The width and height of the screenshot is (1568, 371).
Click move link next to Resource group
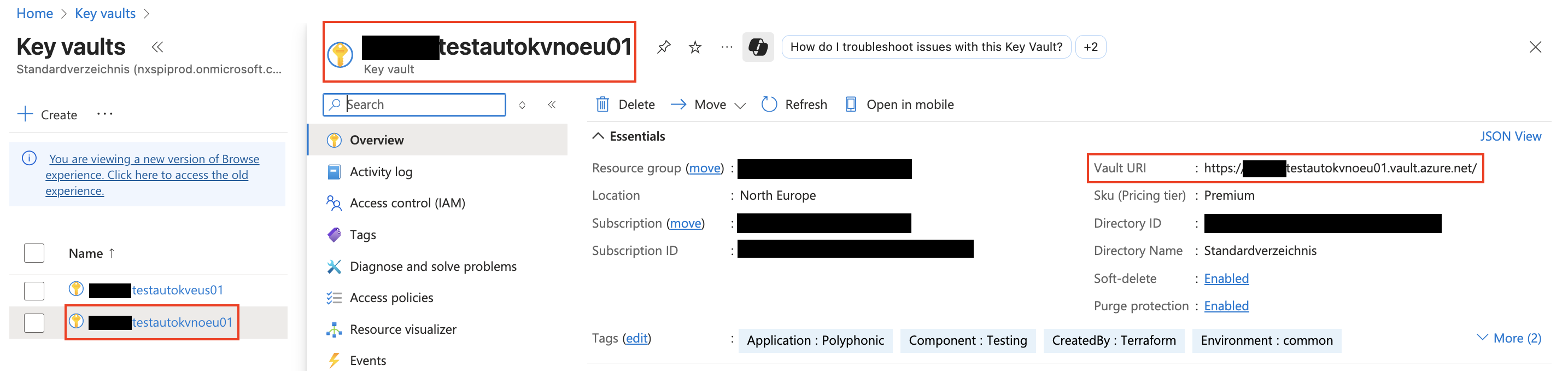(x=704, y=168)
